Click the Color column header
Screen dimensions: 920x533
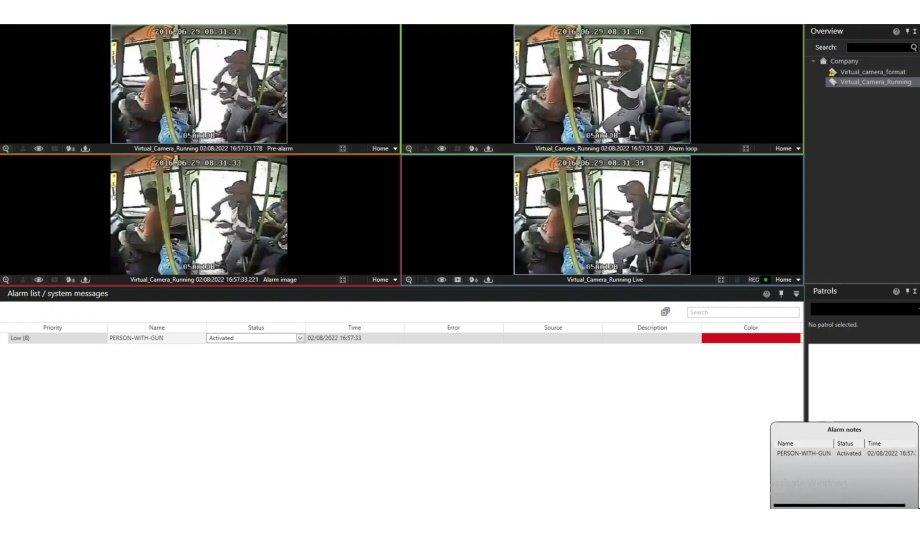click(x=751, y=328)
